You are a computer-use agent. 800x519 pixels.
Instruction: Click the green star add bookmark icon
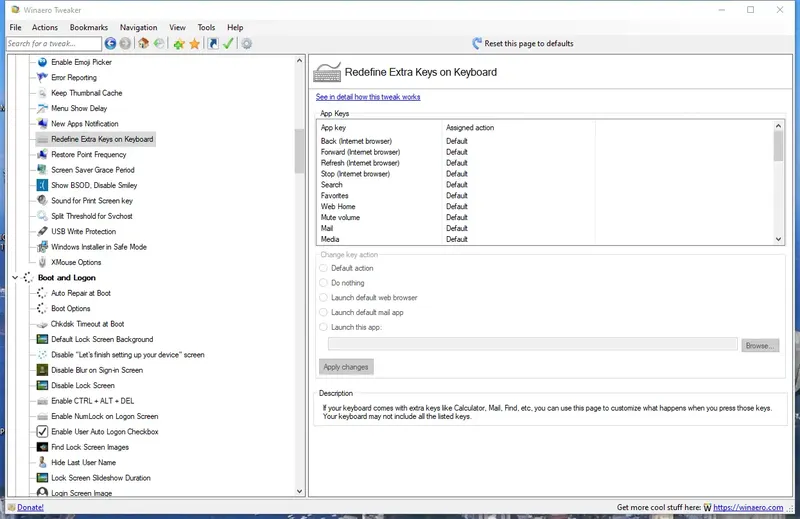179,44
